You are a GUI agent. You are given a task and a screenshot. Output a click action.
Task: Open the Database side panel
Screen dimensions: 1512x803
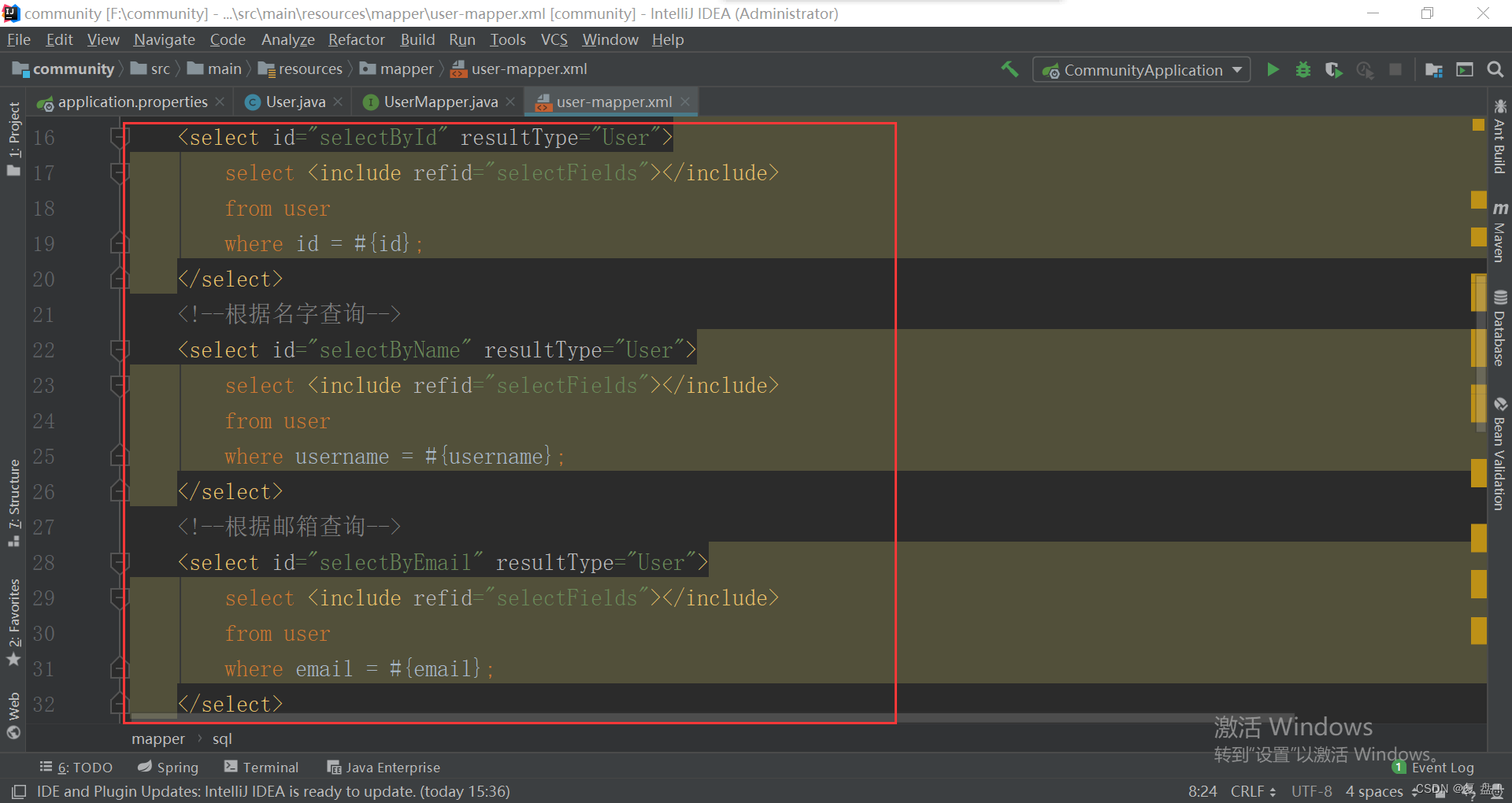tap(1499, 328)
